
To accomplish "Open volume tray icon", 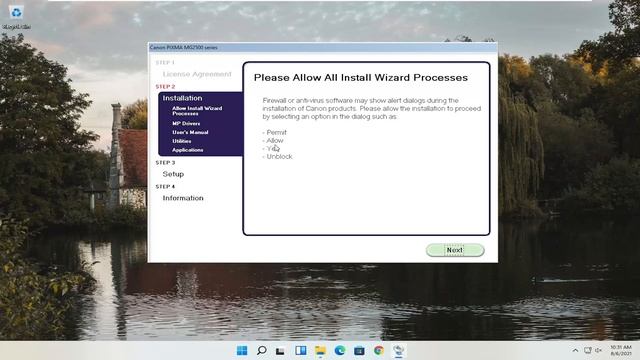I will tap(598, 351).
